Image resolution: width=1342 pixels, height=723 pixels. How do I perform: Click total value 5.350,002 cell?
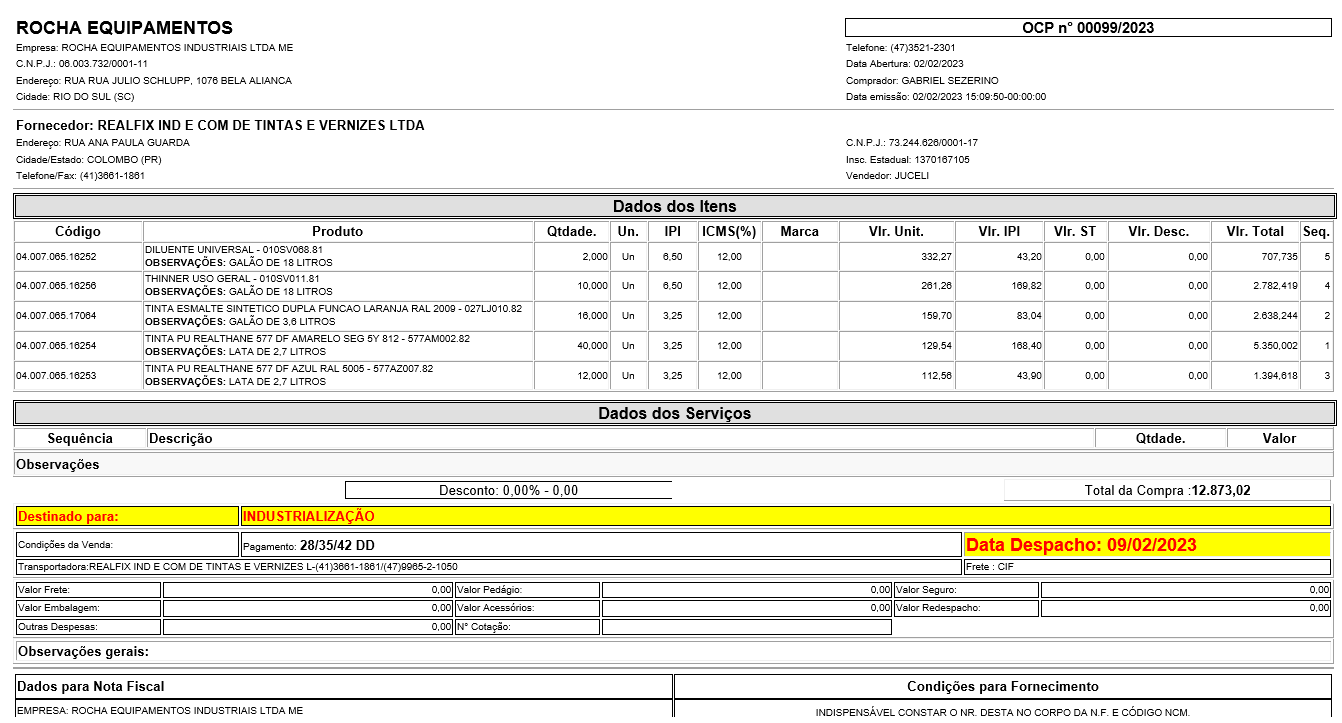(1254, 346)
